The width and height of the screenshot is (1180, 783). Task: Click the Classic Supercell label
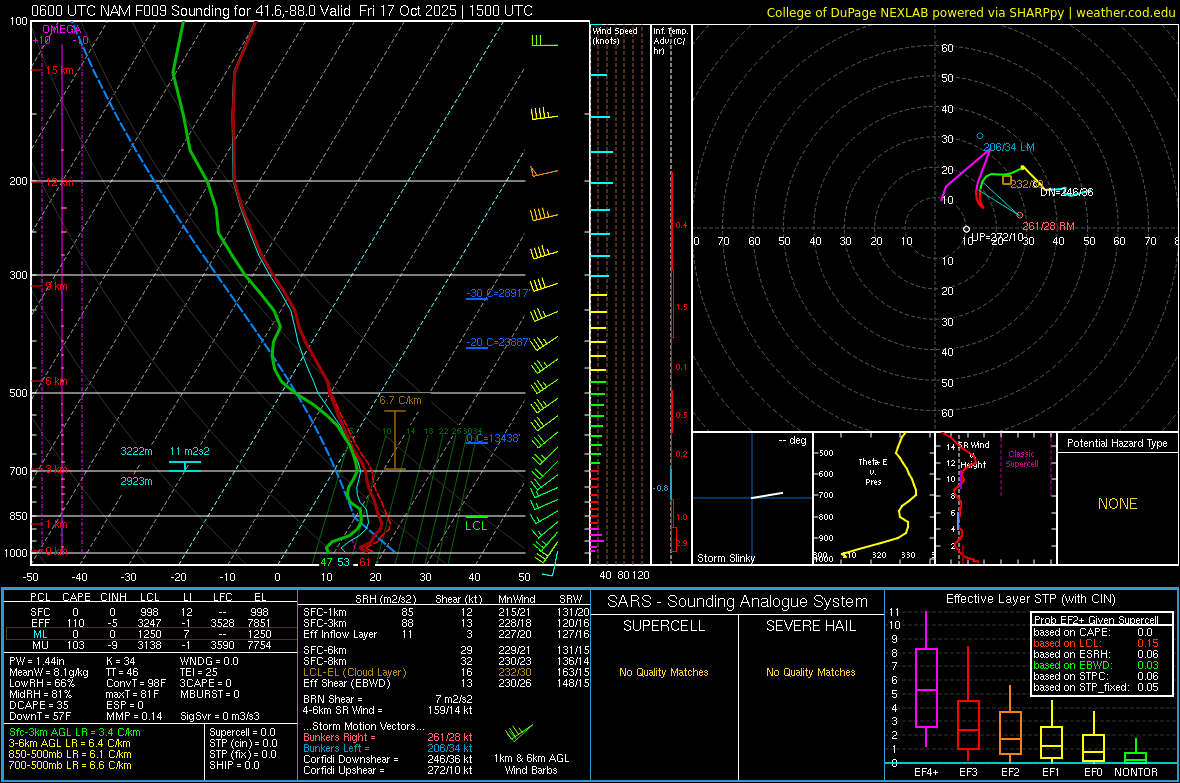[1021, 459]
